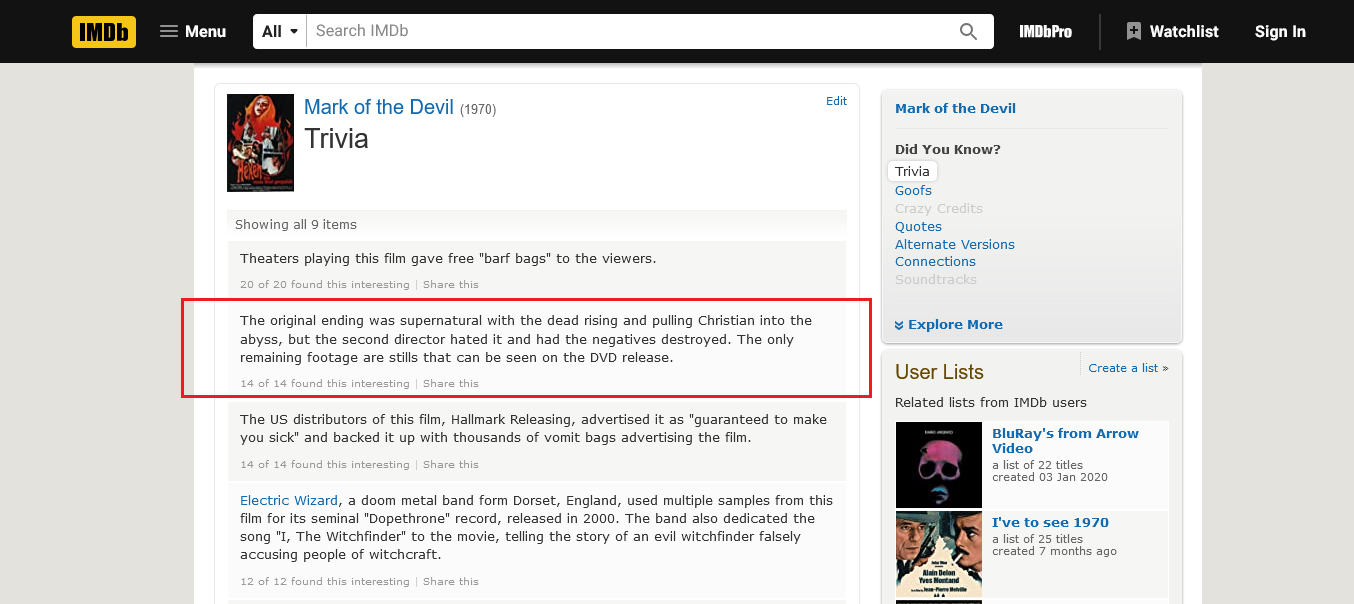
Task: Click Sign In
Action: click(1280, 31)
